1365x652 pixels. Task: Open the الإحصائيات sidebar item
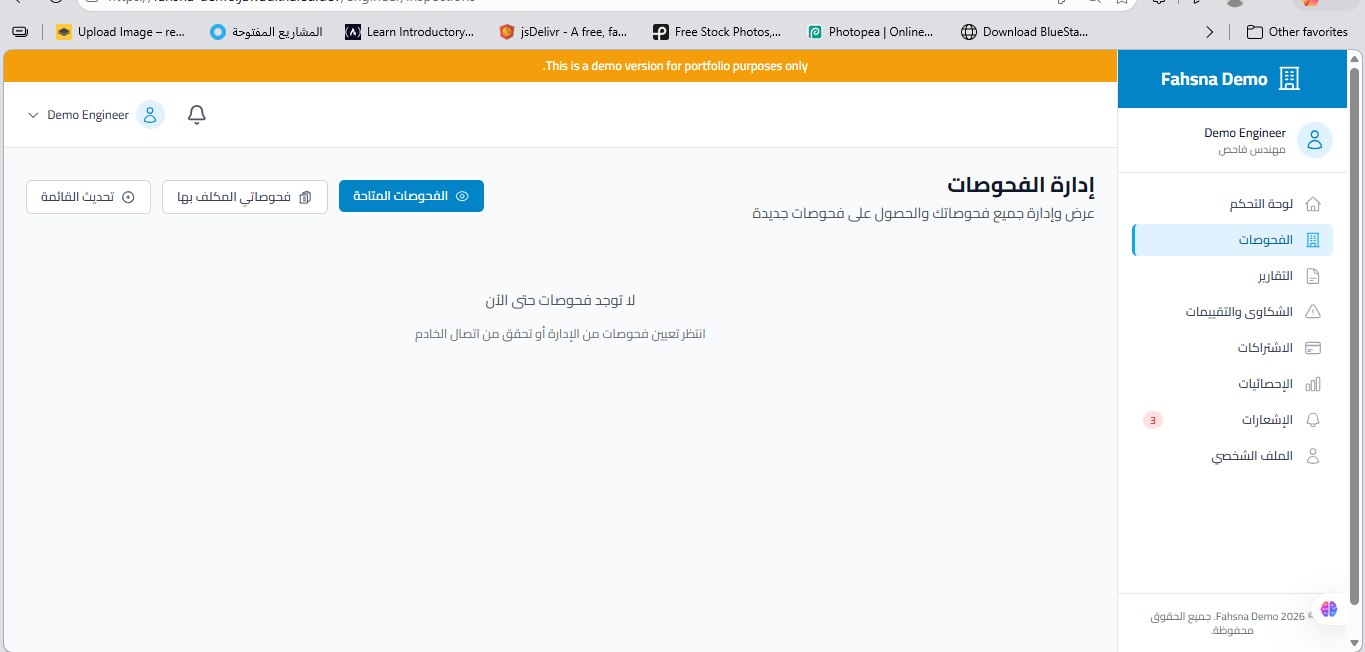(x=1232, y=384)
